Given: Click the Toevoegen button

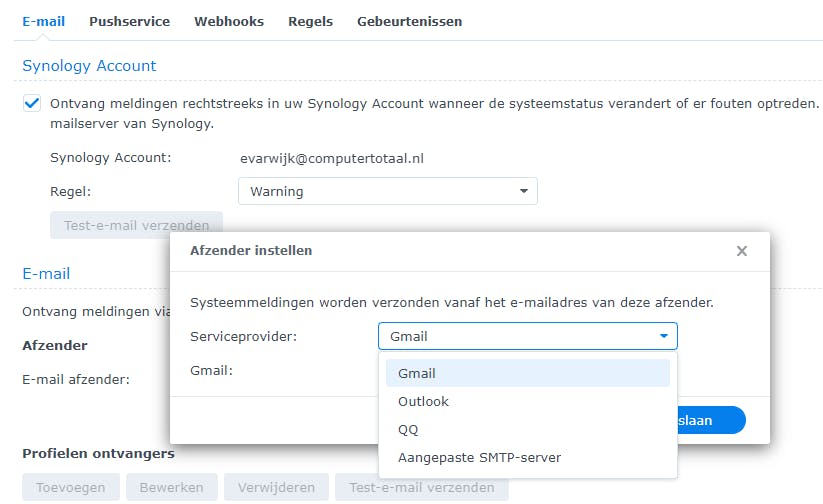Looking at the screenshot, I should [71, 487].
